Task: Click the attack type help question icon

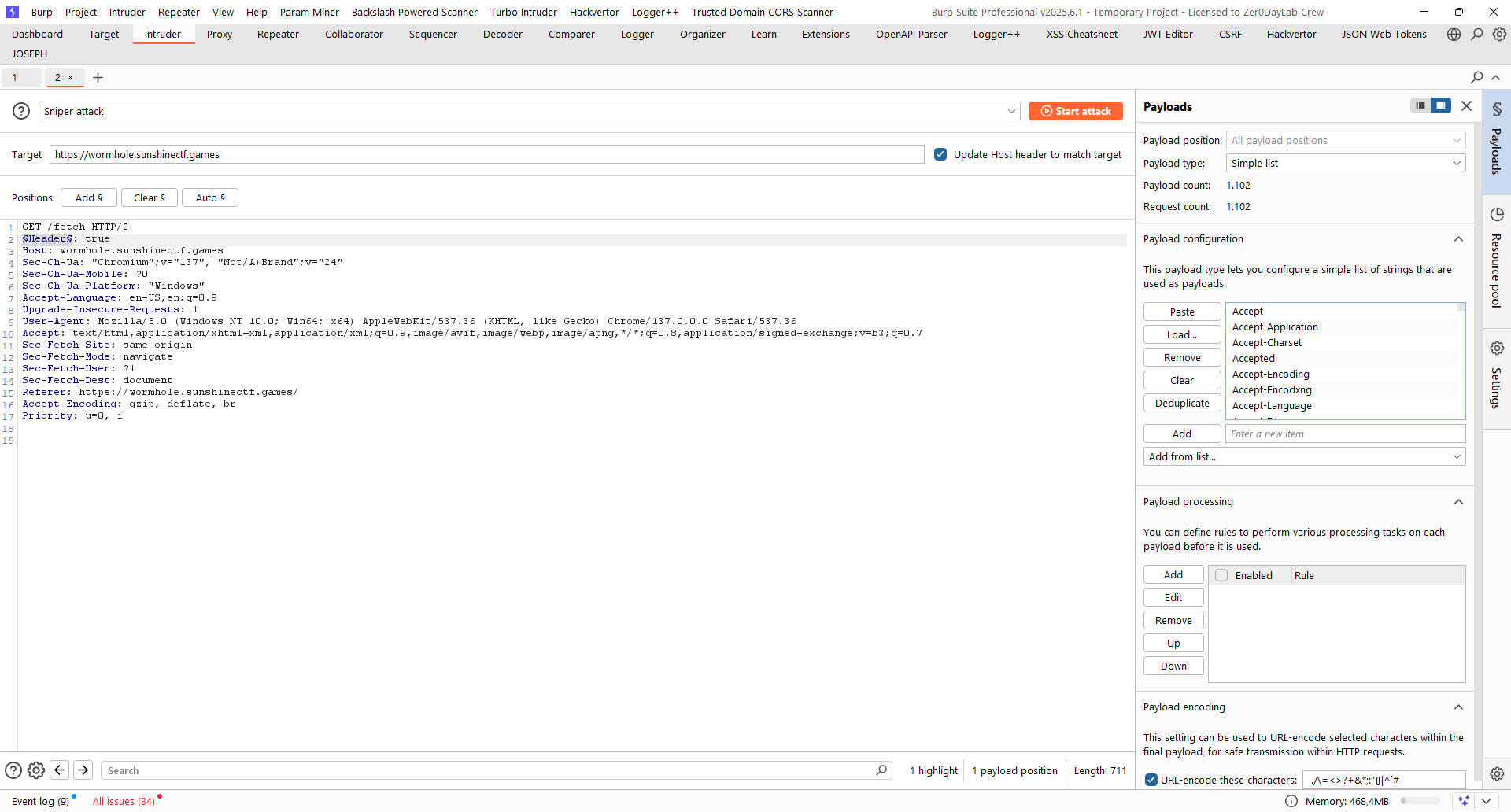Action: pos(21,111)
